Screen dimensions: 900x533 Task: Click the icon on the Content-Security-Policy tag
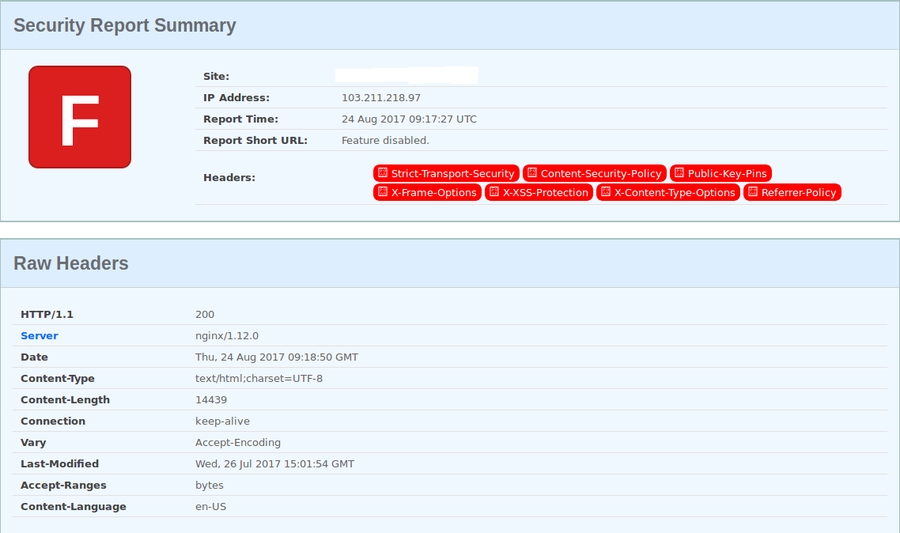click(x=532, y=173)
